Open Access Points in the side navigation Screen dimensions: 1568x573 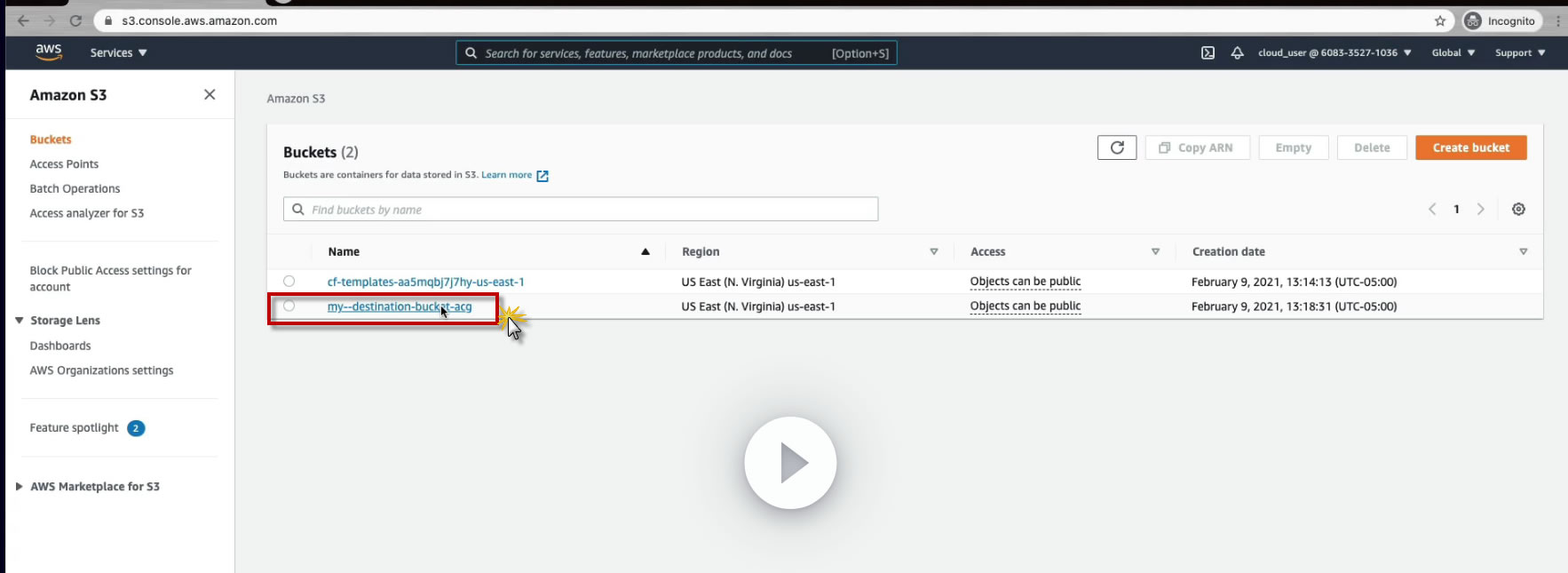(64, 164)
